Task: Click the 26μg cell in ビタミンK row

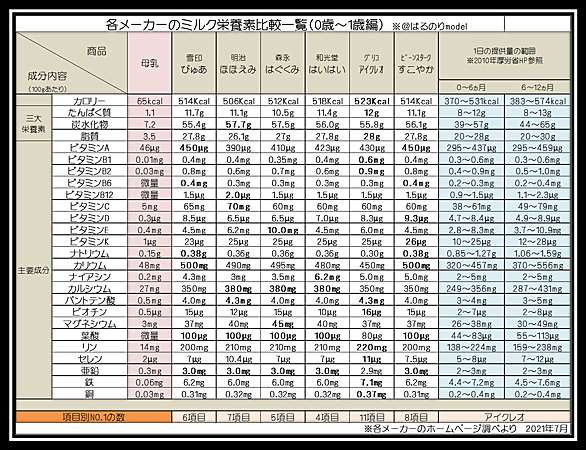Action: click(416, 242)
